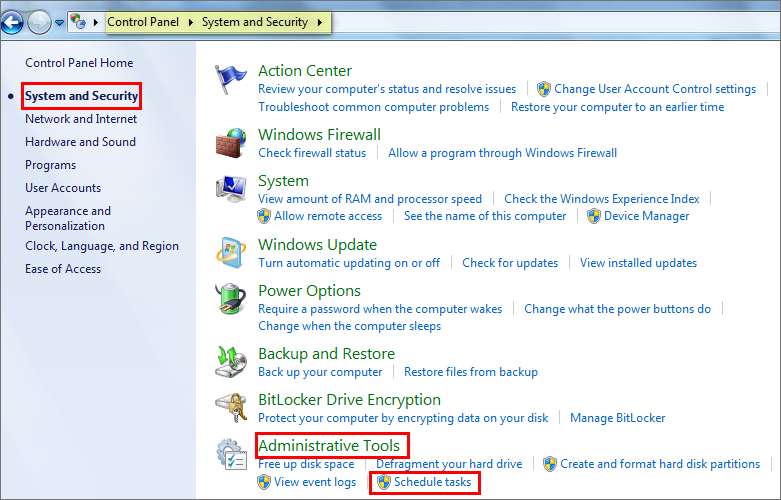
Task: Click Troubleshoot common computer problems
Action: coord(374,107)
